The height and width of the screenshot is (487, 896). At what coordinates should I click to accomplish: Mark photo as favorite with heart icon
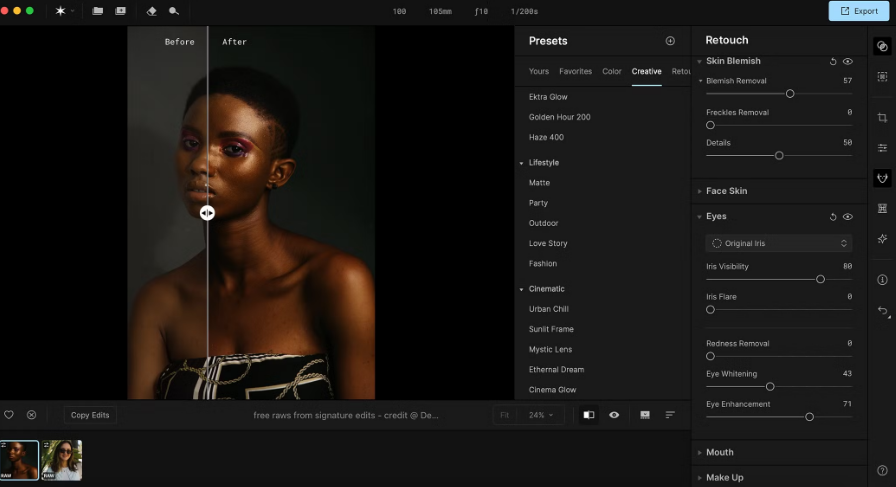pyautogui.click(x=9, y=415)
